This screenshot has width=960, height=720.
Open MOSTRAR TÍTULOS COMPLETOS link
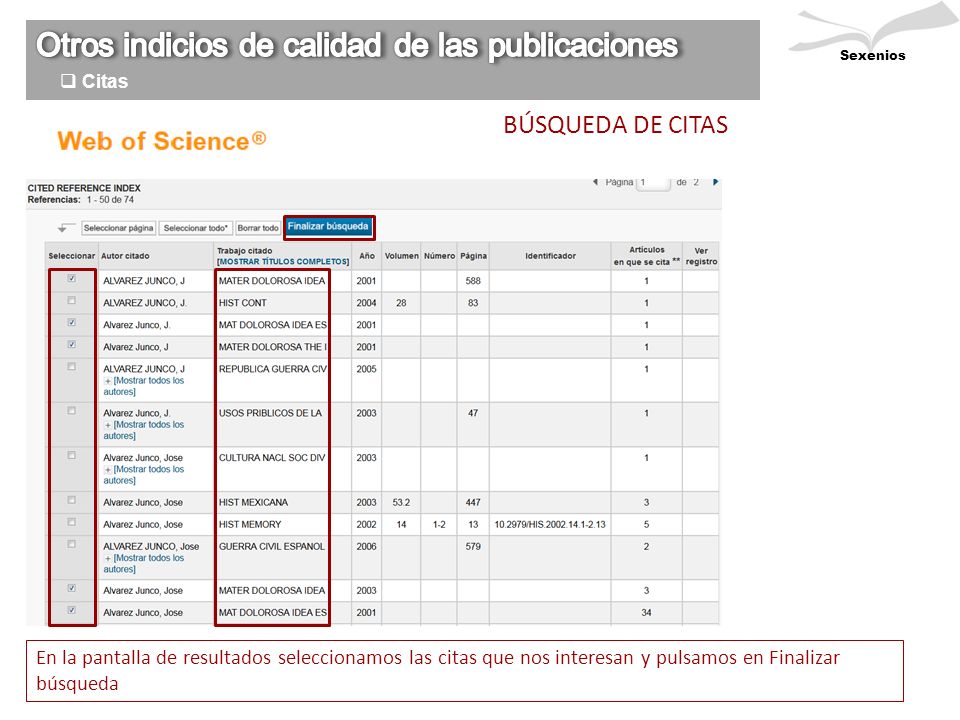283,261
